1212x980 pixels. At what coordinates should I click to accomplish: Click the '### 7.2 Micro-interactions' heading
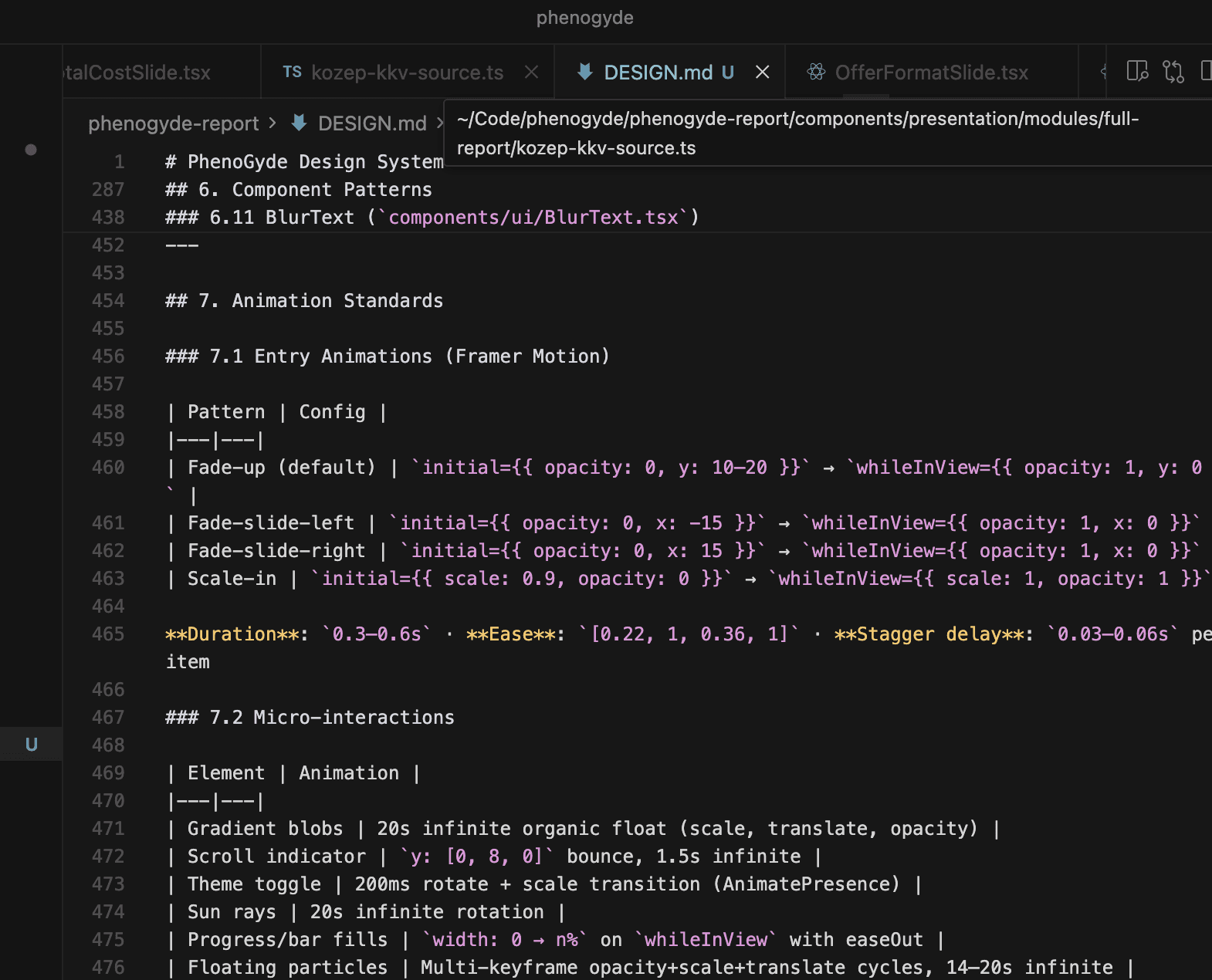310,717
